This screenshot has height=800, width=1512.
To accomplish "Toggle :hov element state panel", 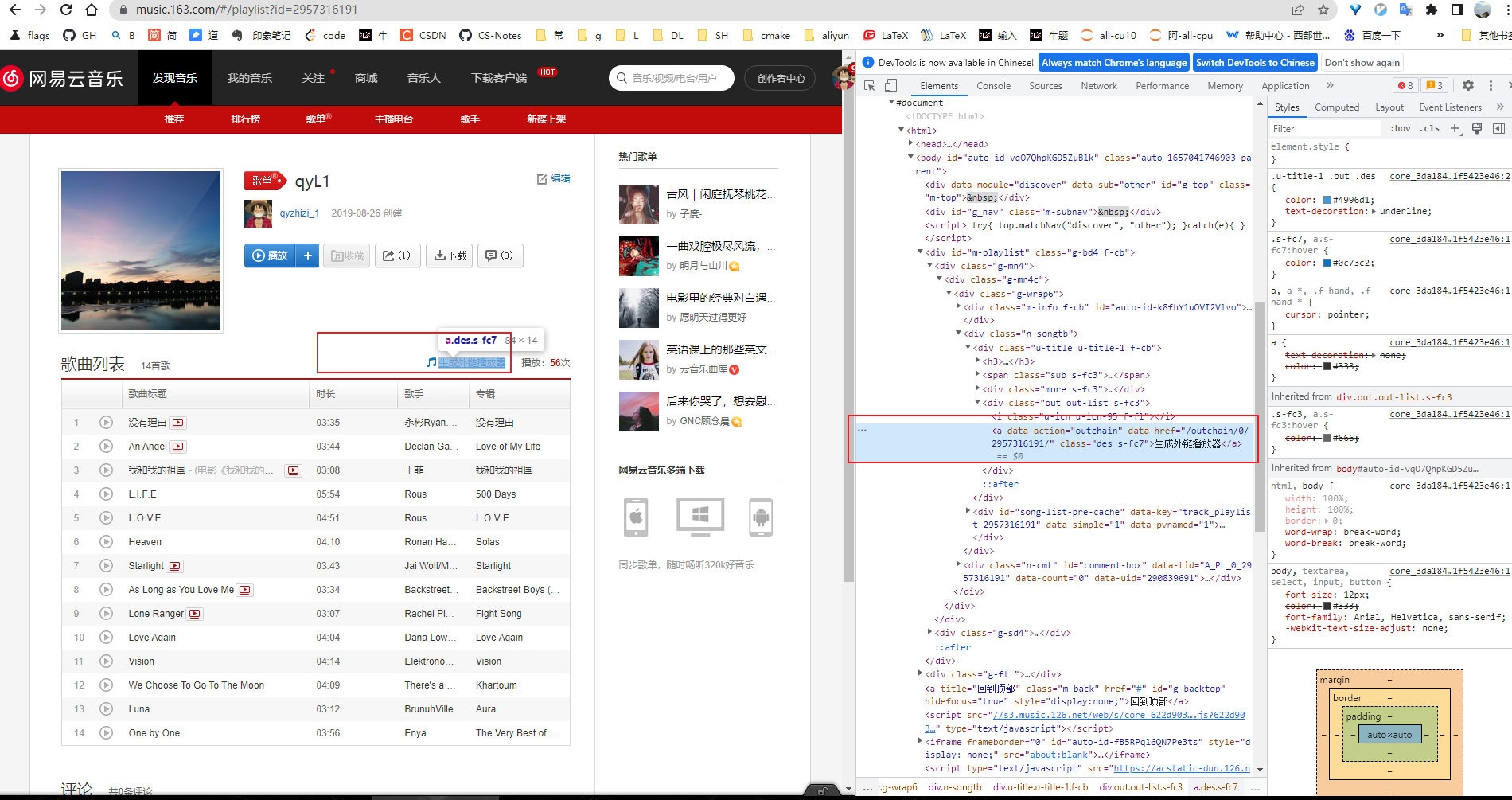I will pos(1401,128).
